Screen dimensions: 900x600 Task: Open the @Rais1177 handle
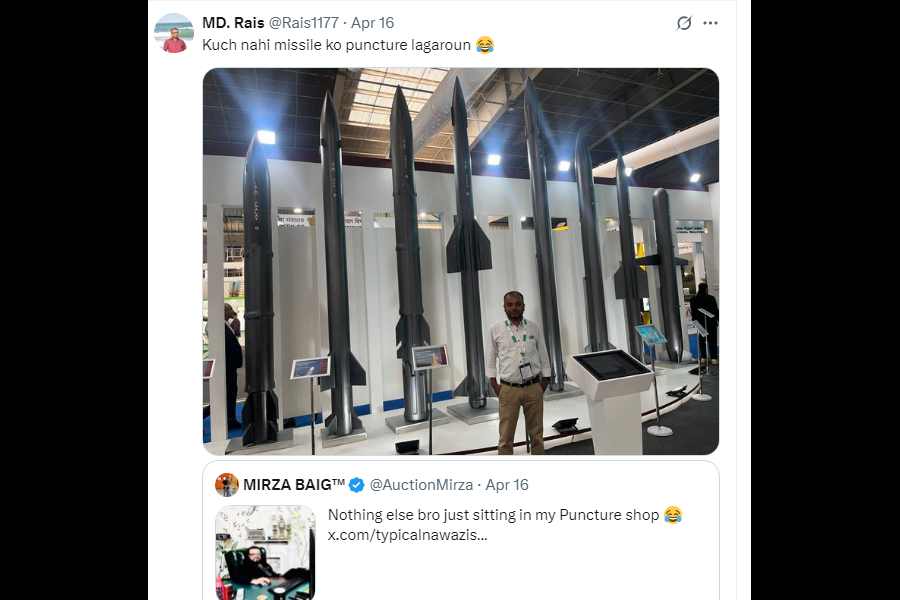[303, 22]
